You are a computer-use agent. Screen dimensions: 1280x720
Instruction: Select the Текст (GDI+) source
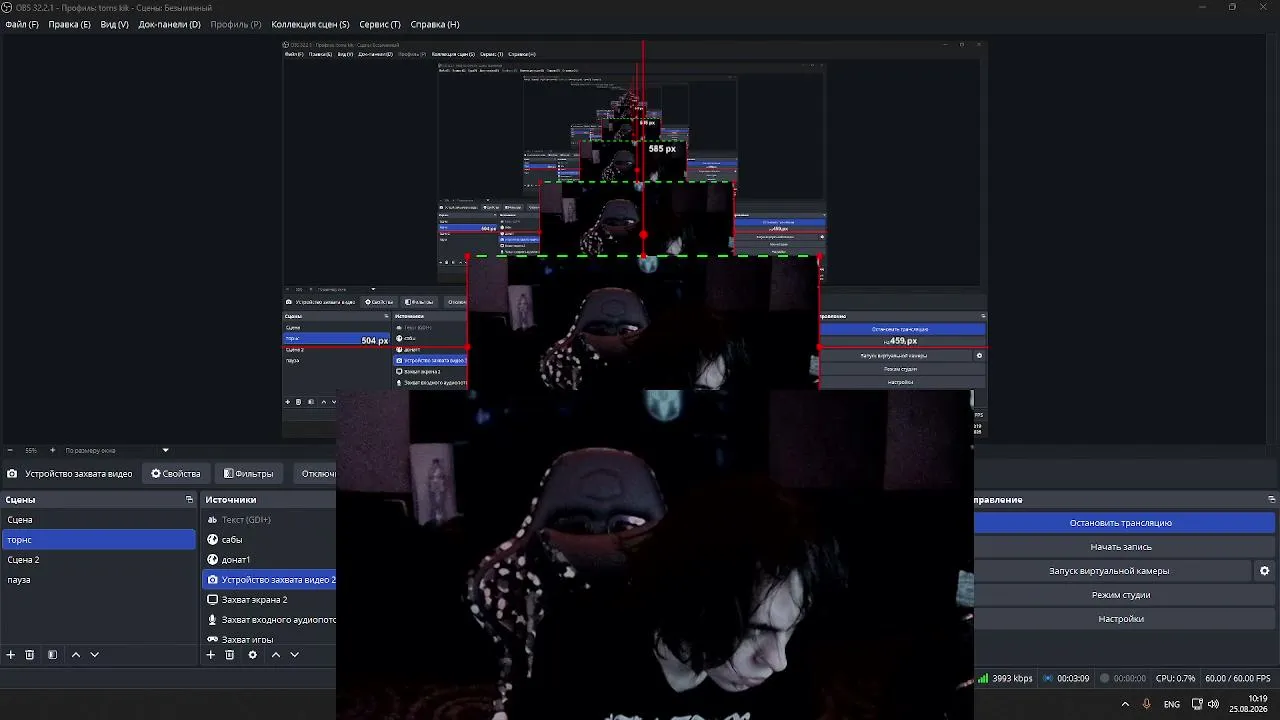(270, 520)
